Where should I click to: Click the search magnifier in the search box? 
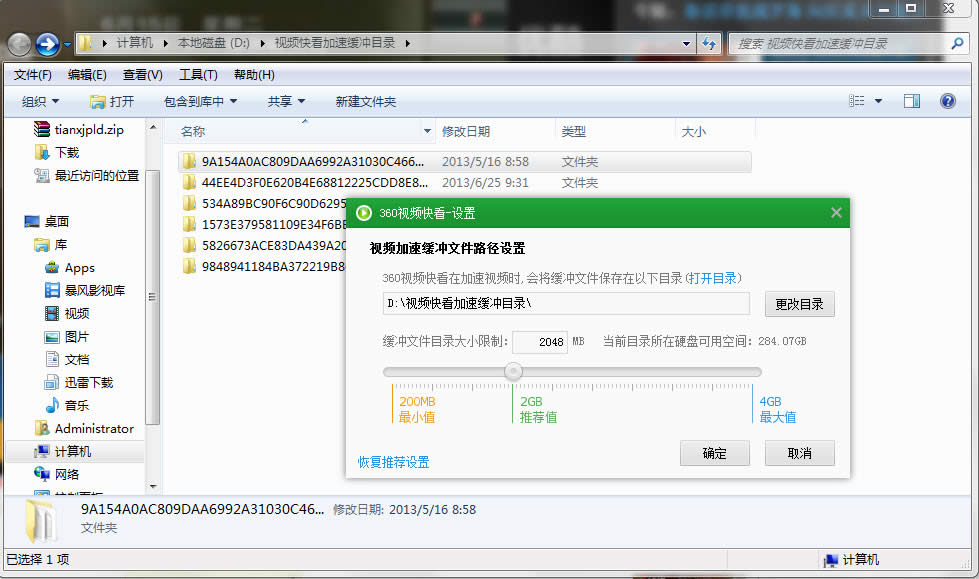[958, 43]
